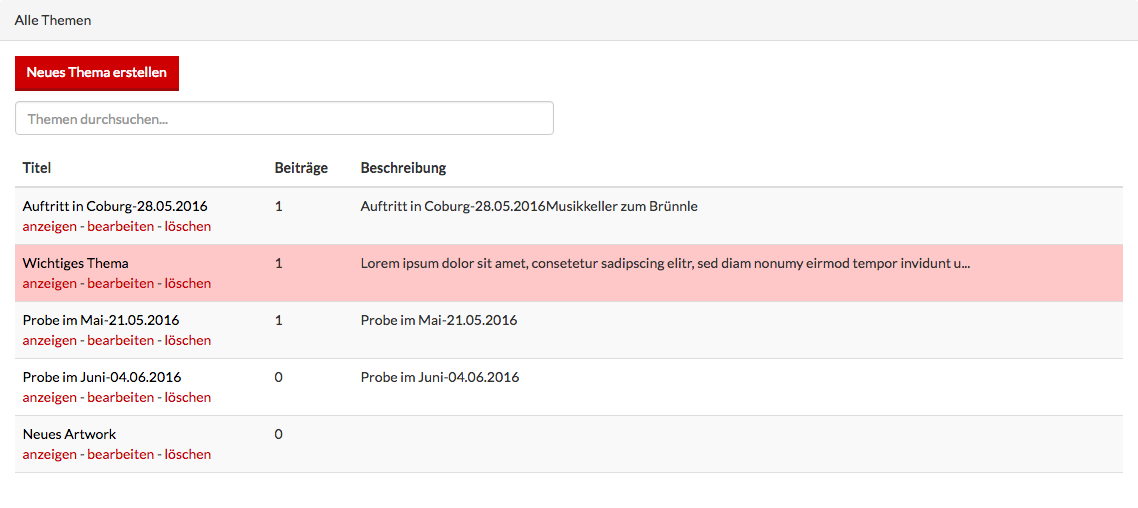Click the Neues Thema erstellen button
This screenshot has width=1138, height=508.
[x=97, y=73]
